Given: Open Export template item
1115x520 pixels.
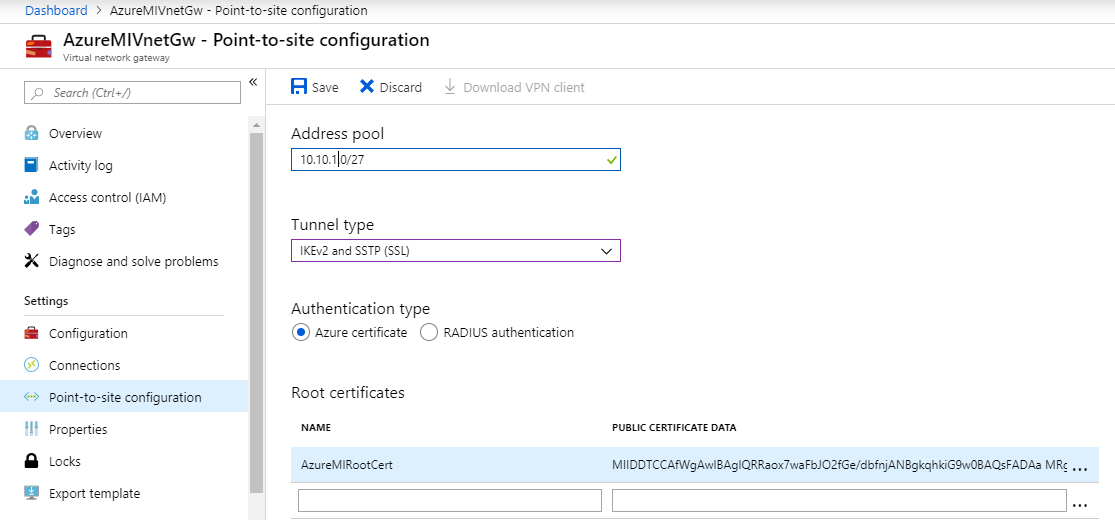Looking at the screenshot, I should [95, 493].
